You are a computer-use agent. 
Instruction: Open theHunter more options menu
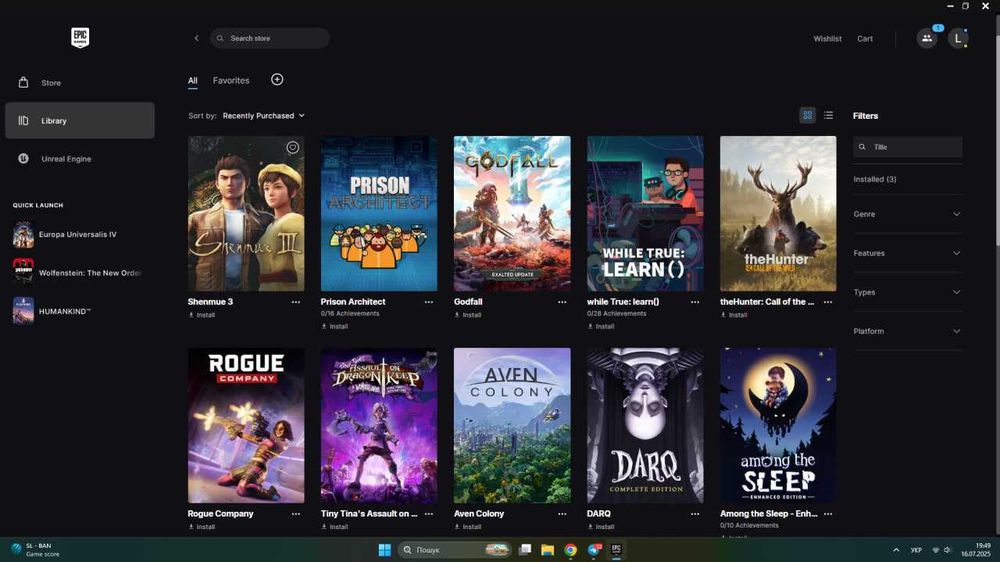click(828, 302)
